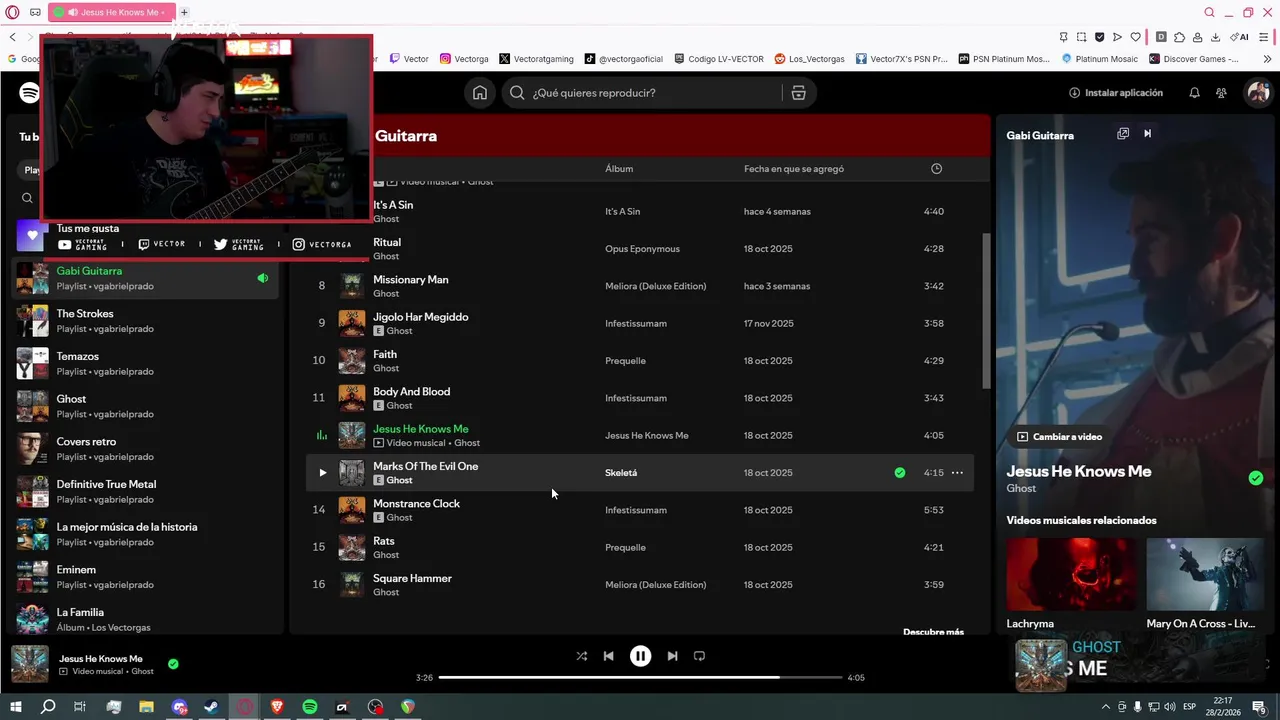Toggle saved checkmark on Marks Of The Evil One
Image resolution: width=1280 pixels, height=720 pixels.
click(900, 473)
